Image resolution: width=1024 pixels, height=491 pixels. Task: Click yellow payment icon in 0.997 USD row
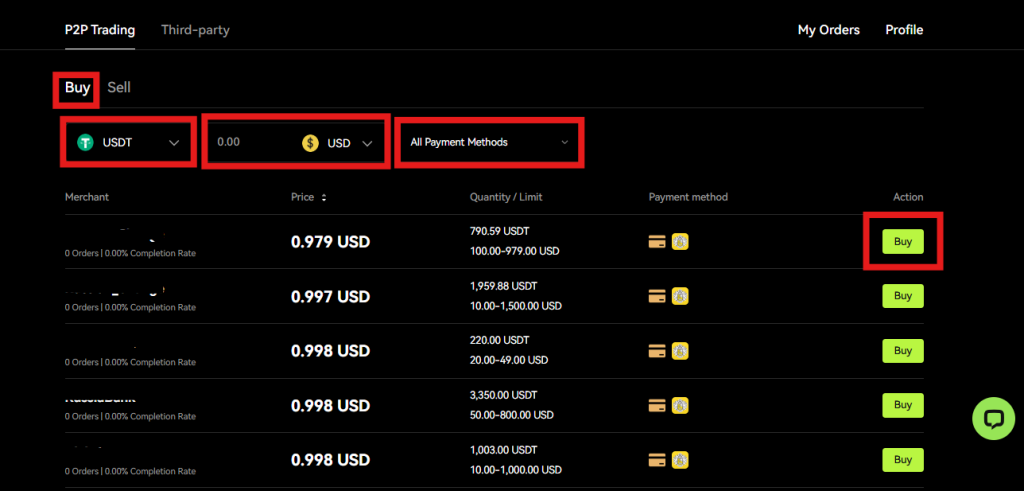click(x=680, y=296)
